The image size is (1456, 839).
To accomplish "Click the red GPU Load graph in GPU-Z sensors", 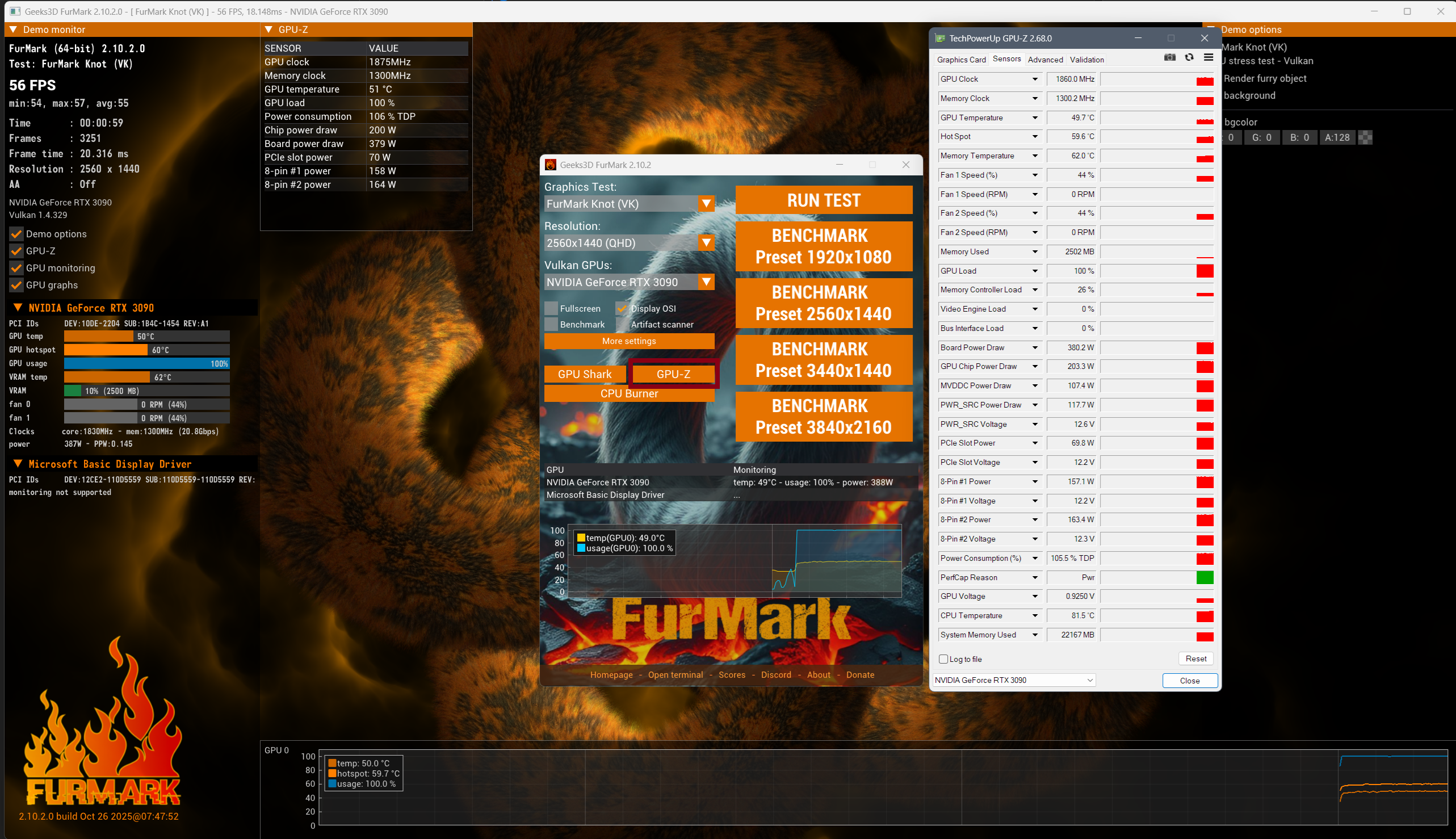I will [1157, 271].
